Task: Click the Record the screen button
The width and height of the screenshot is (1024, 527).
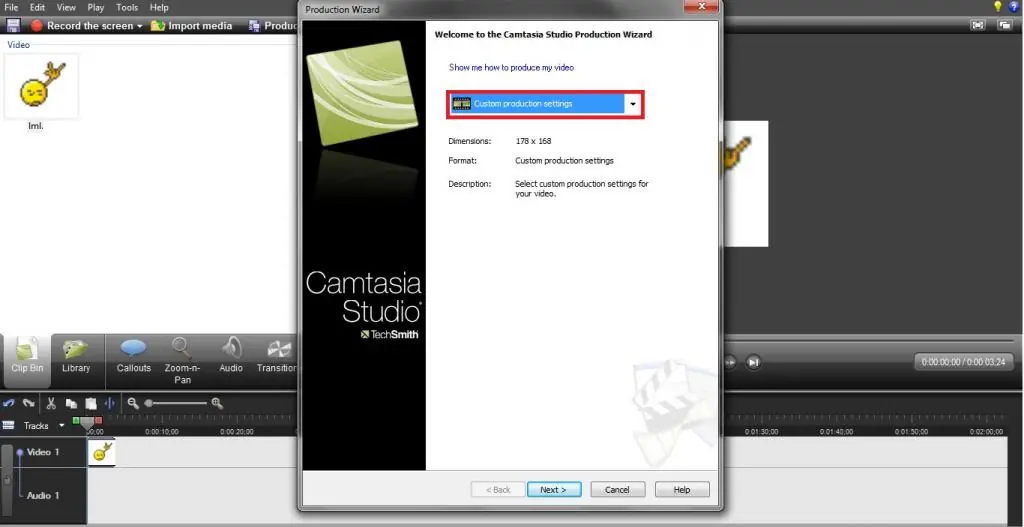Action: (x=82, y=25)
